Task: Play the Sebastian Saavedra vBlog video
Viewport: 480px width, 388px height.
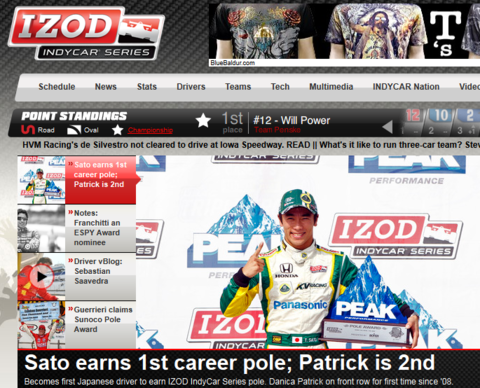Action: pos(41,277)
